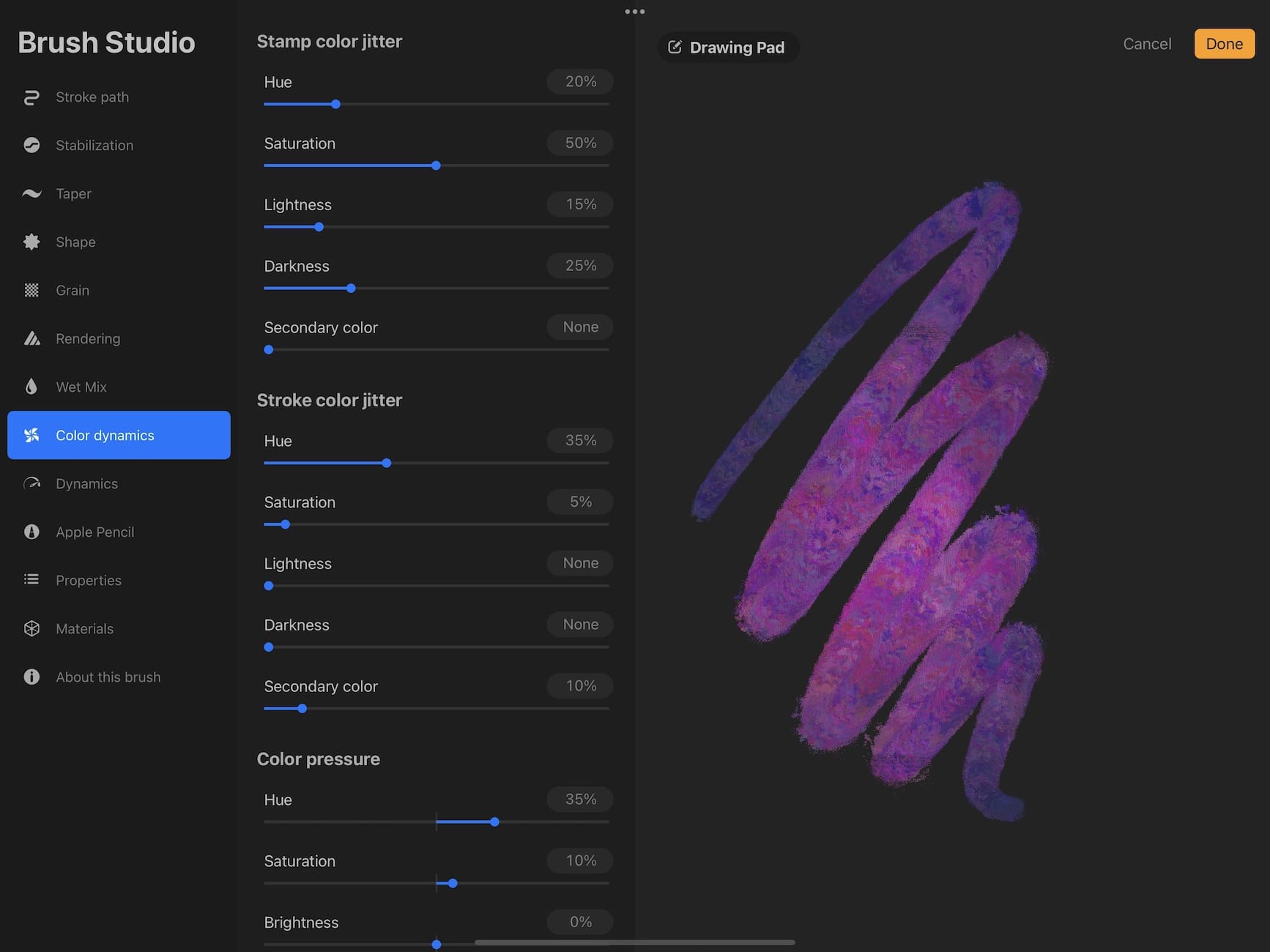The image size is (1270, 952).
Task: Open the Drawing Pad options
Action: tap(728, 48)
